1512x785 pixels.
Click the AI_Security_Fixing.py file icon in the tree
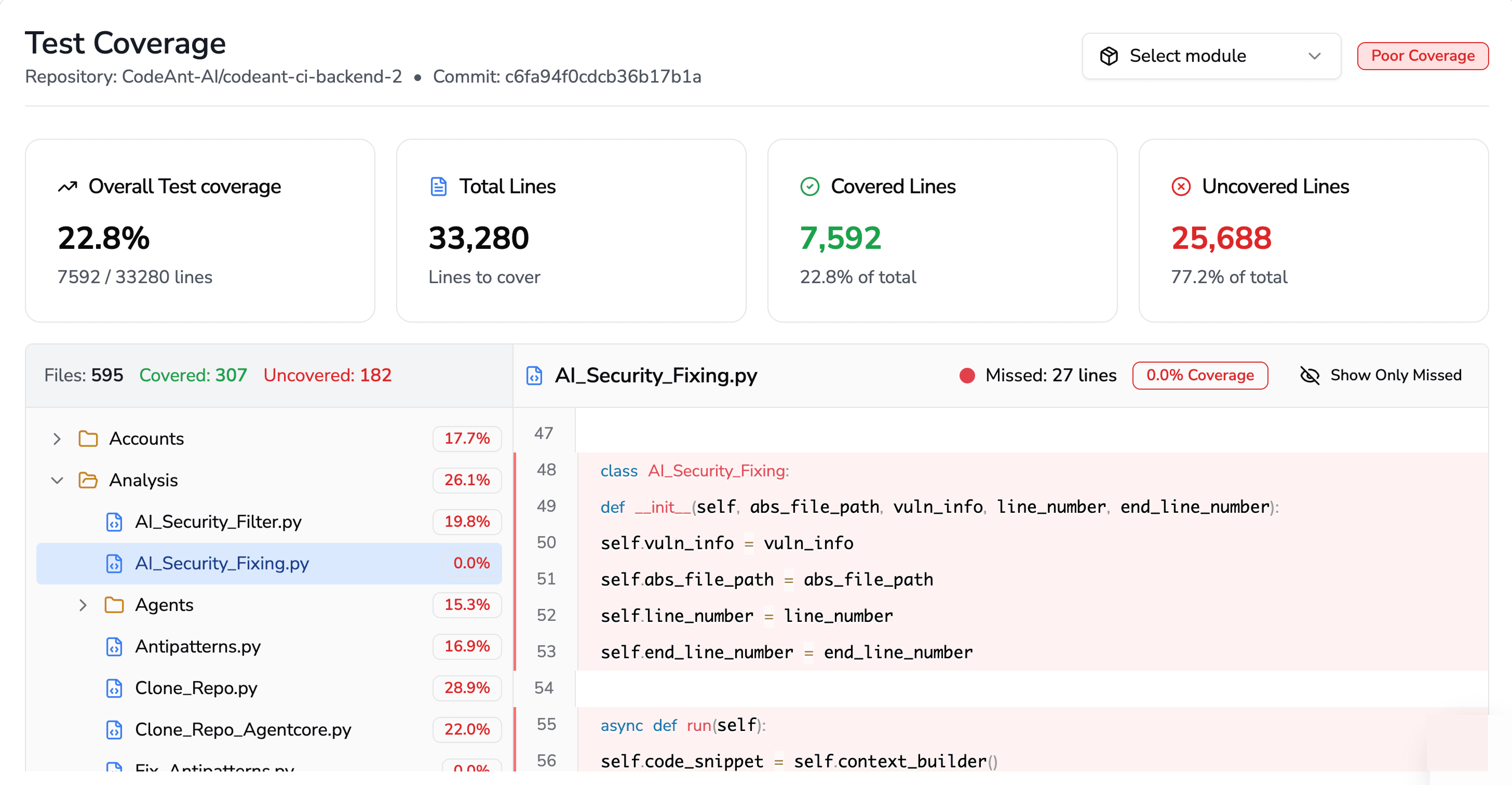(114, 564)
